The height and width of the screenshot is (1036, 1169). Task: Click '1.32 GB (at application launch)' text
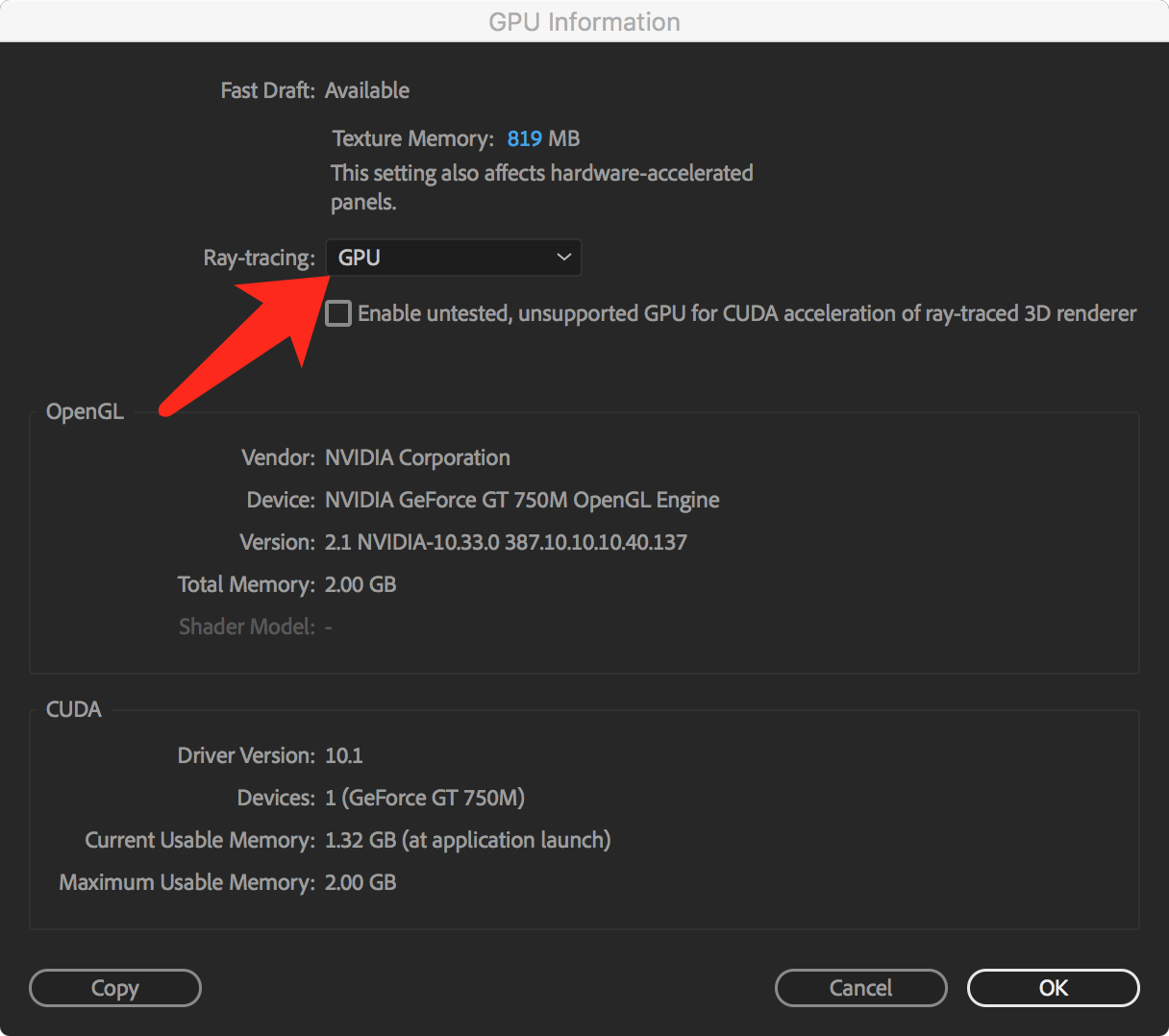pyautogui.click(x=468, y=840)
